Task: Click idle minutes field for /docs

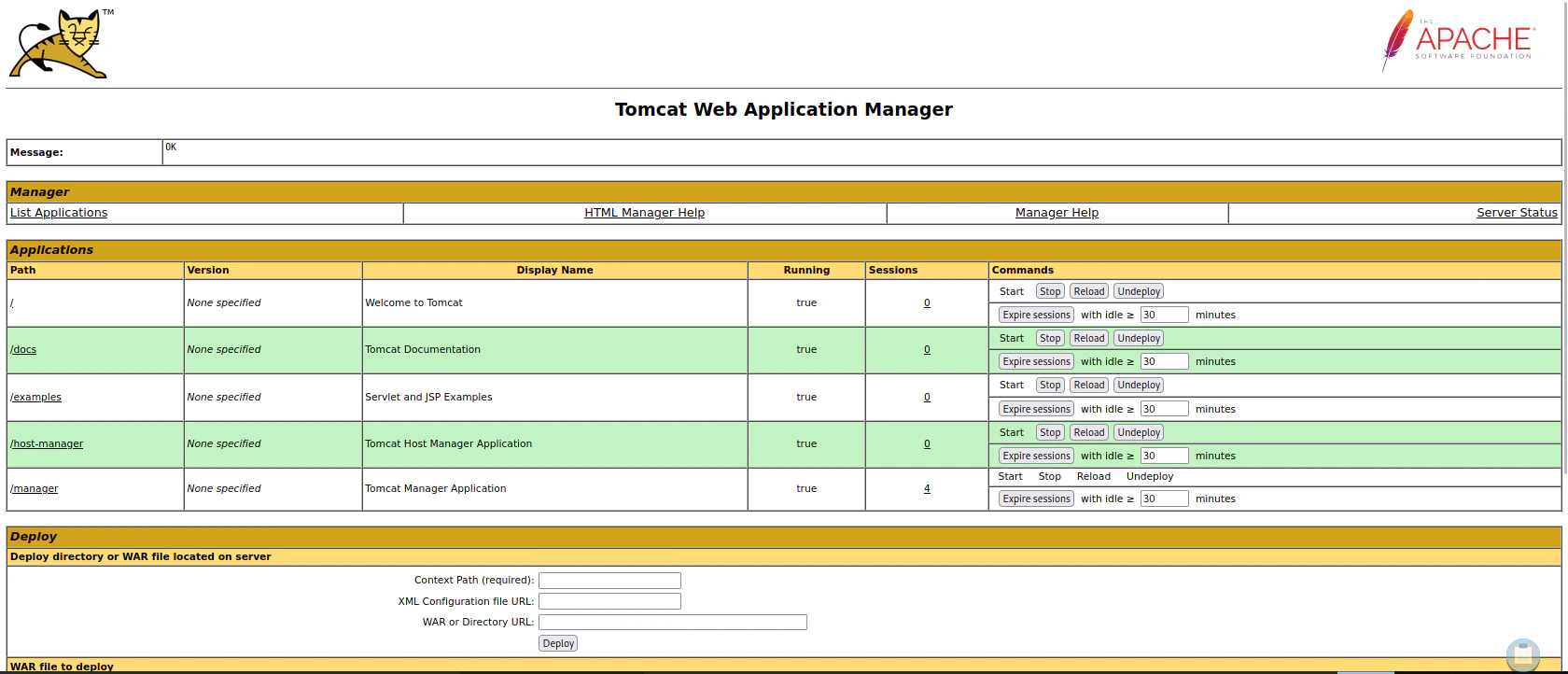Action: [x=1164, y=361]
